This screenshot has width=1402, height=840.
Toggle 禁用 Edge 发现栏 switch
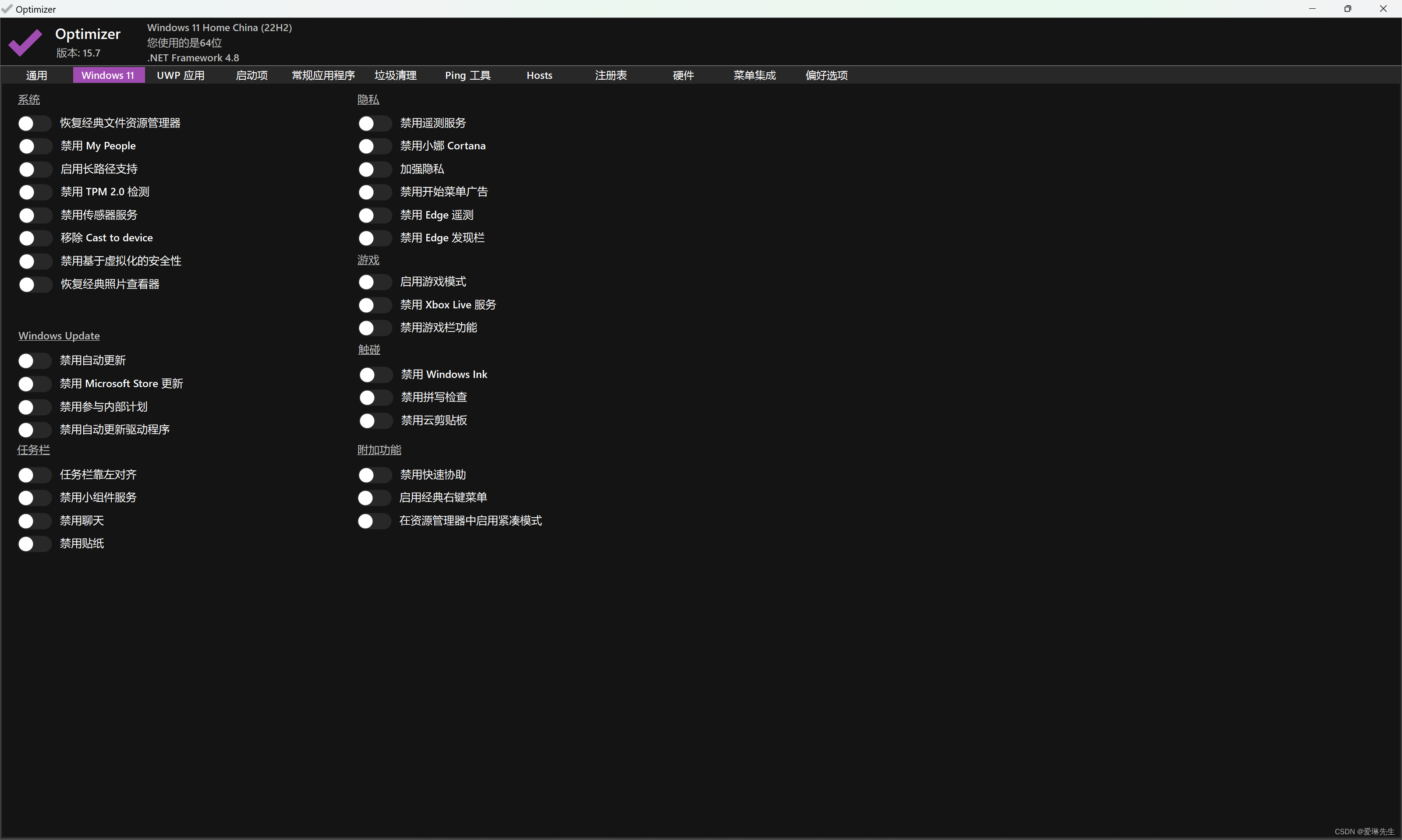tap(375, 238)
